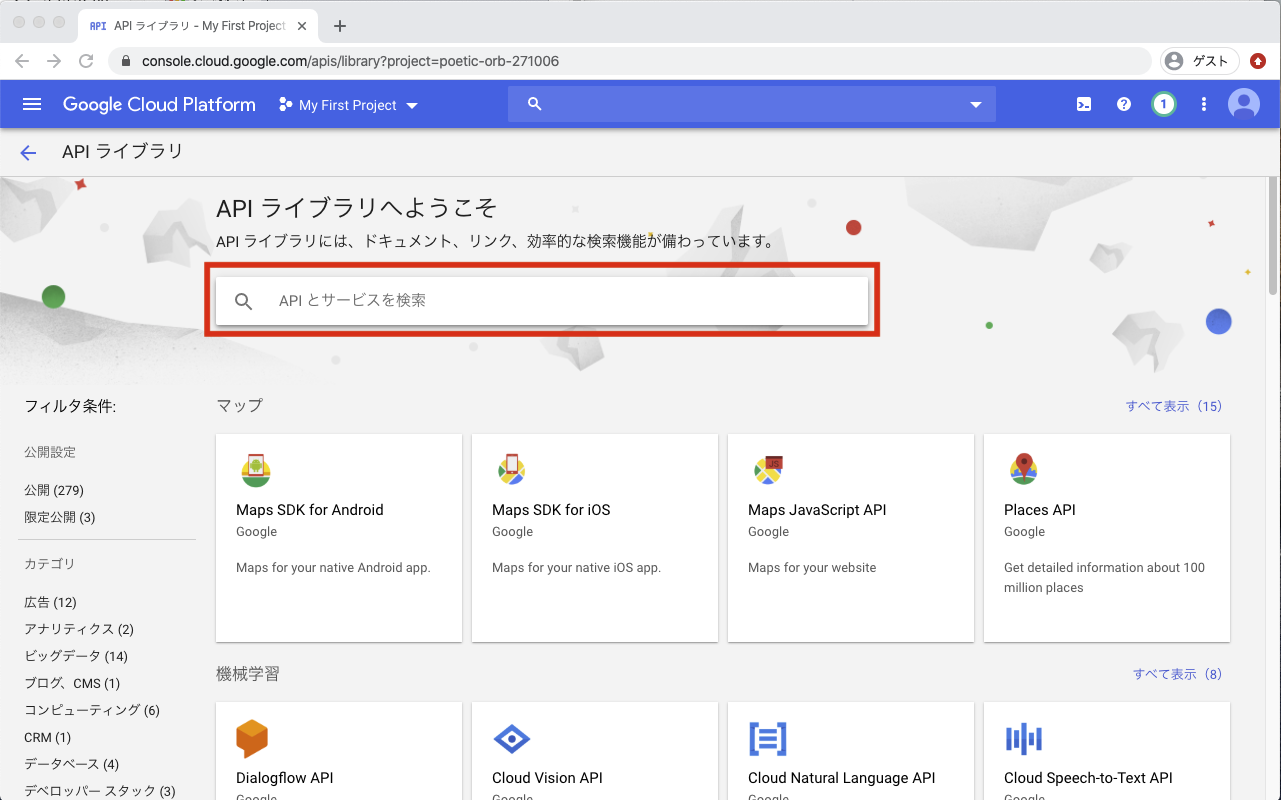Open the navigation hamburger menu

click(x=31, y=103)
